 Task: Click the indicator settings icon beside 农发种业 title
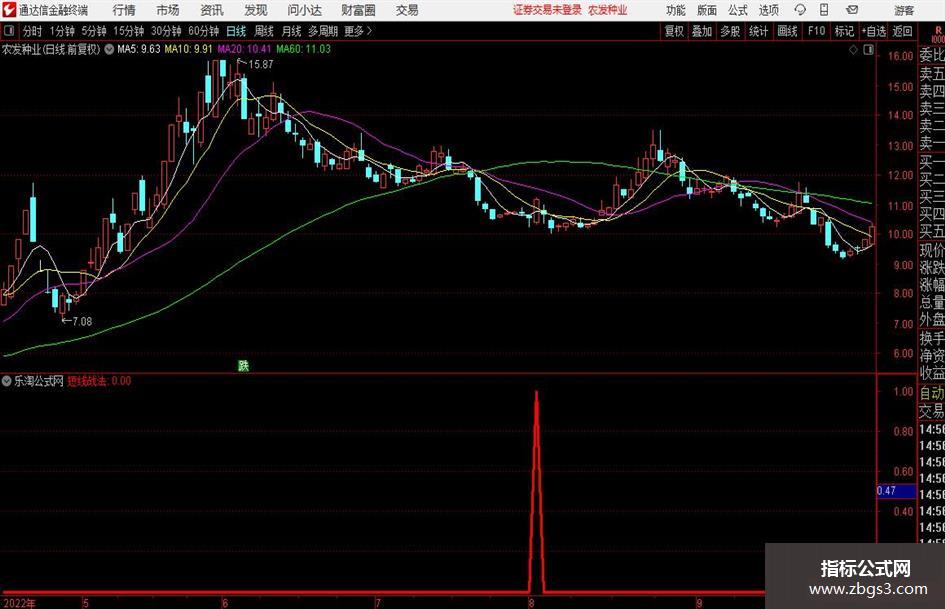tap(109, 49)
